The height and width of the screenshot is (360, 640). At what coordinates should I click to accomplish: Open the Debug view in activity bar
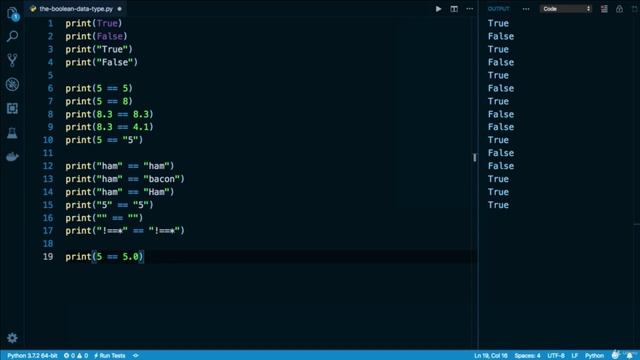(12, 84)
